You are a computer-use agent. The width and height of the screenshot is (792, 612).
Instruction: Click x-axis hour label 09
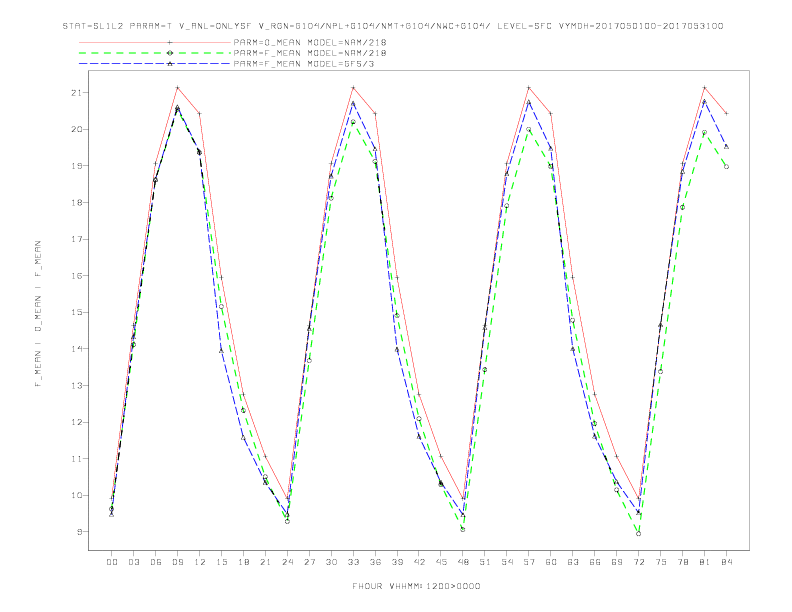[177, 562]
